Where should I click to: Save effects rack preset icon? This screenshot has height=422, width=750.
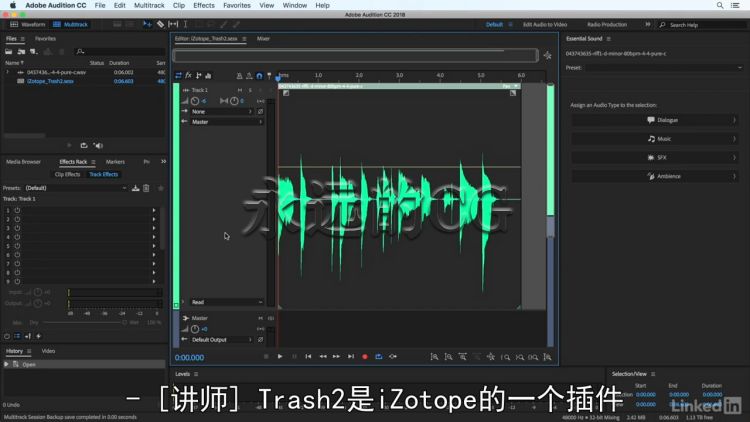(x=136, y=188)
